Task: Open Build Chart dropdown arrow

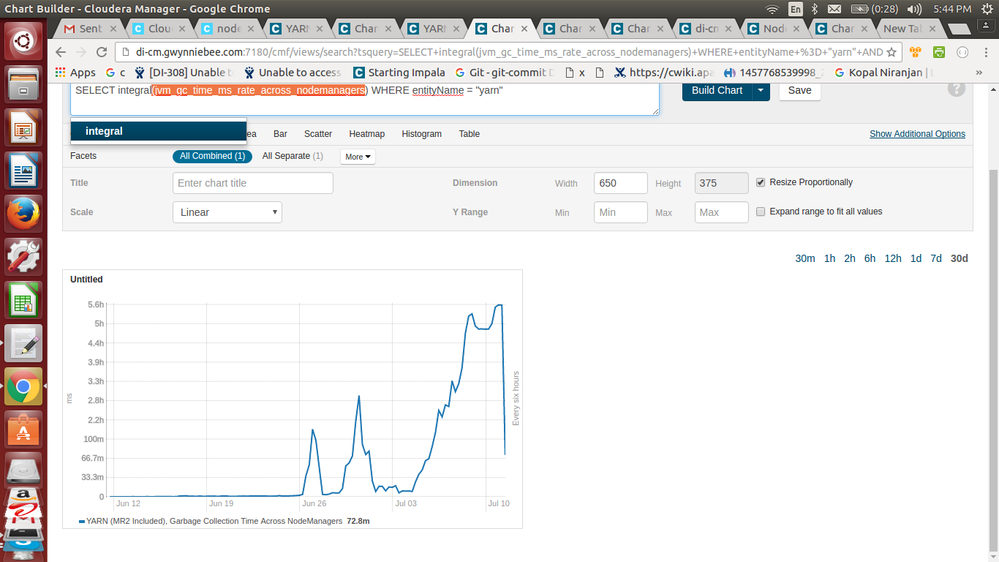Action: (x=760, y=90)
